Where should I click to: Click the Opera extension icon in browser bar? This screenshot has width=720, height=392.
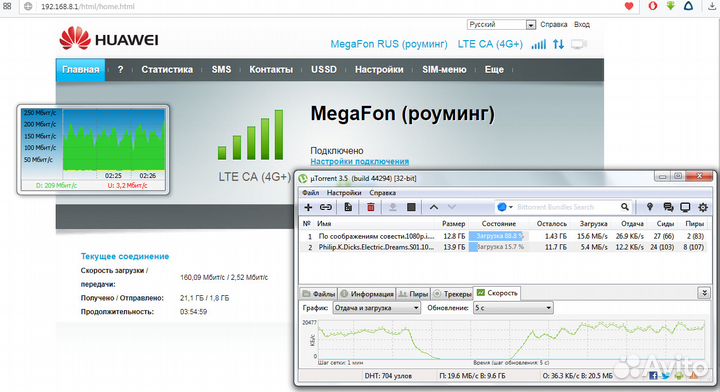click(652, 6)
